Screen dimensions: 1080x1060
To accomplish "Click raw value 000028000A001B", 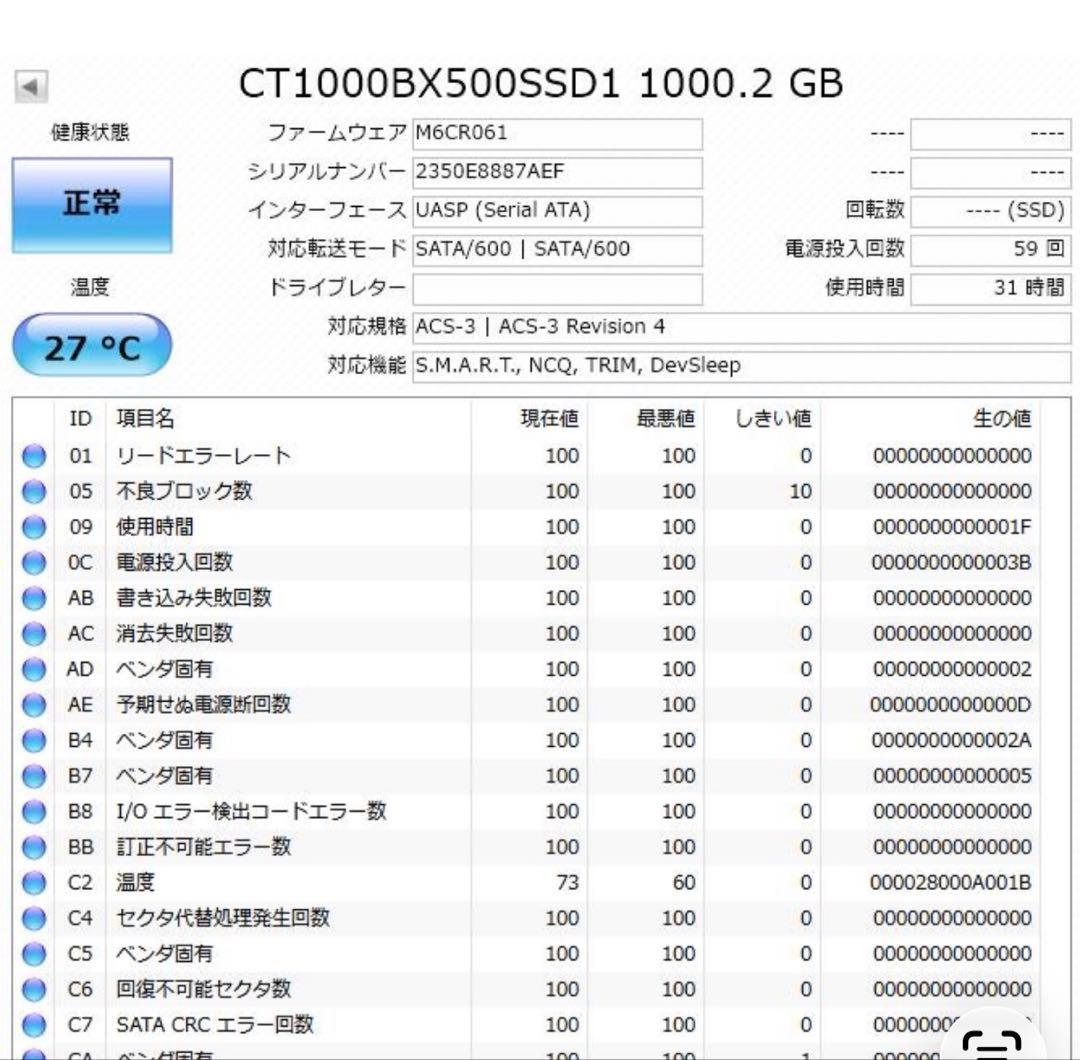I will click(x=951, y=883).
